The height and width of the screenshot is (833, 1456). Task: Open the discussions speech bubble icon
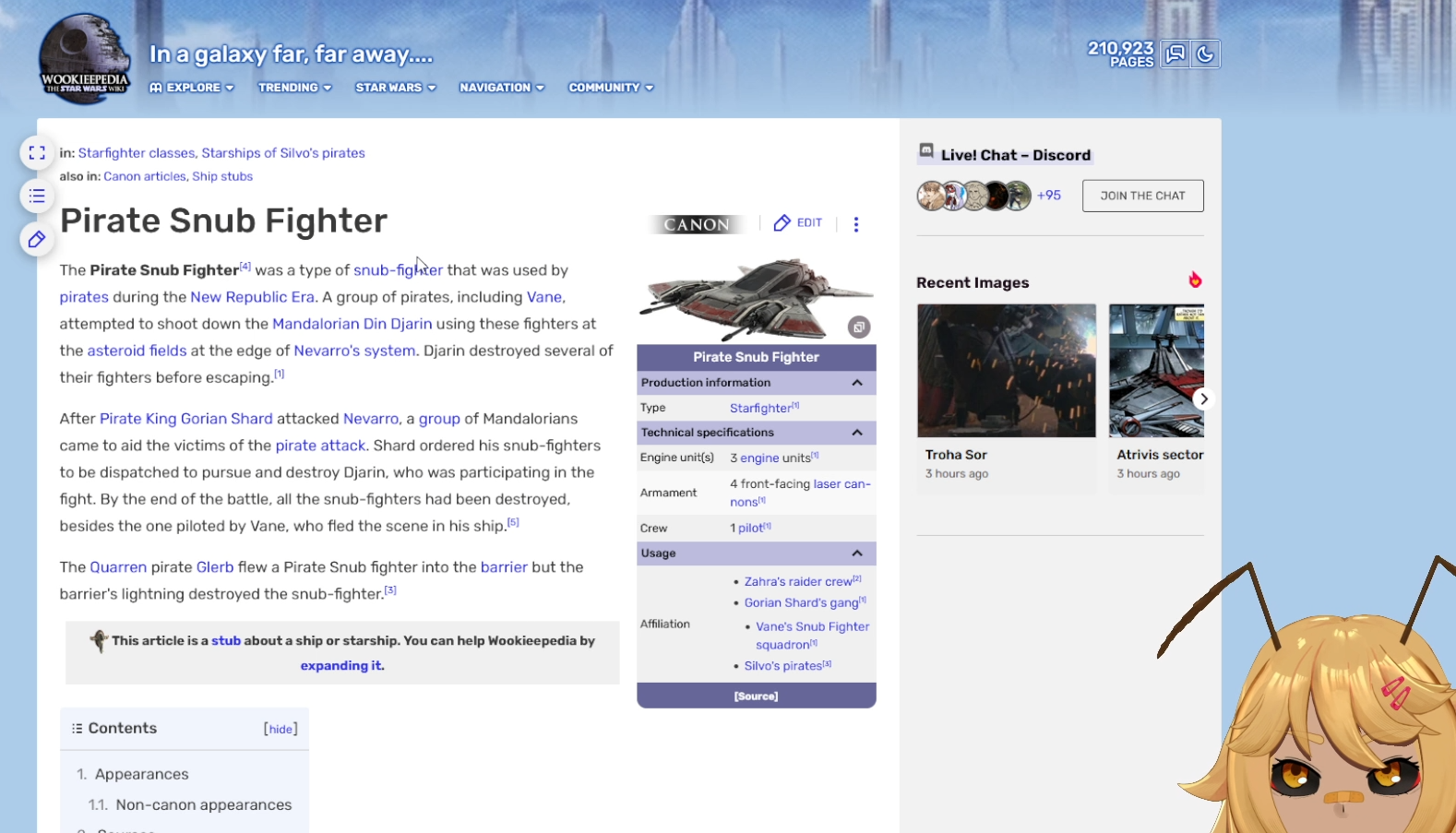[1176, 54]
